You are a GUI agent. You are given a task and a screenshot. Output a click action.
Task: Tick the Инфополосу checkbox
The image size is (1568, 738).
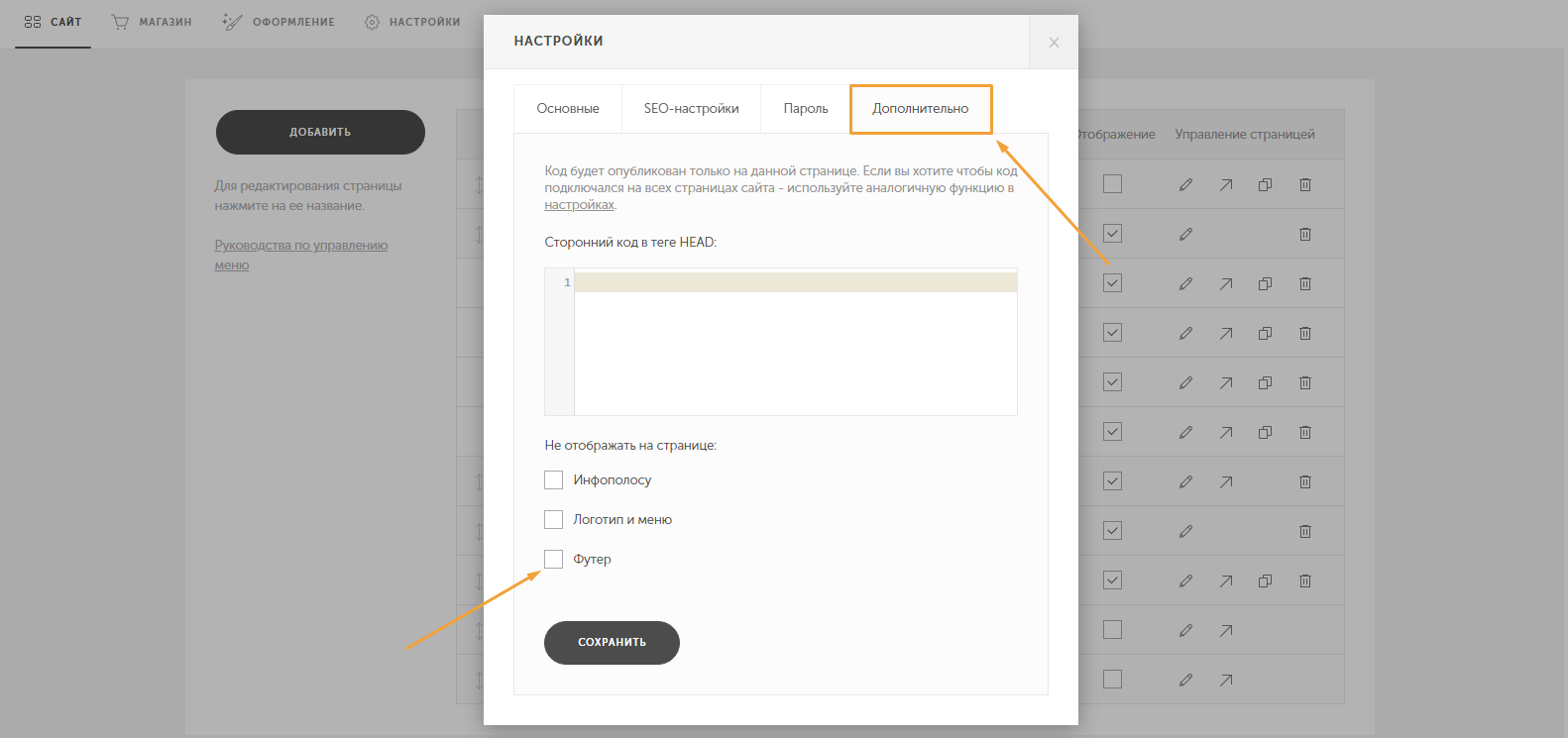[553, 480]
